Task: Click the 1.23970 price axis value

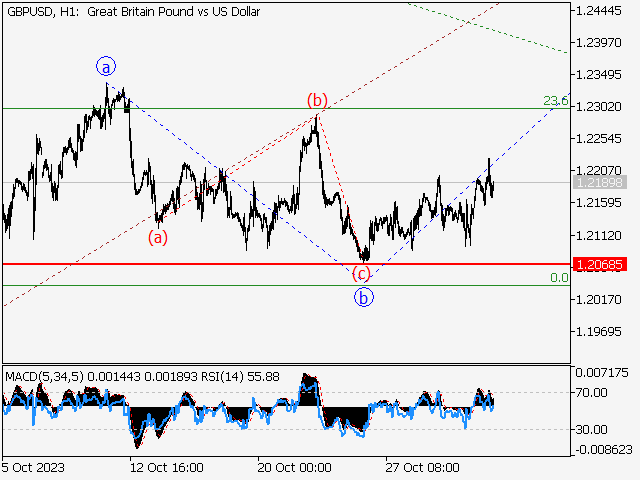Action: pyautogui.click(x=598, y=42)
